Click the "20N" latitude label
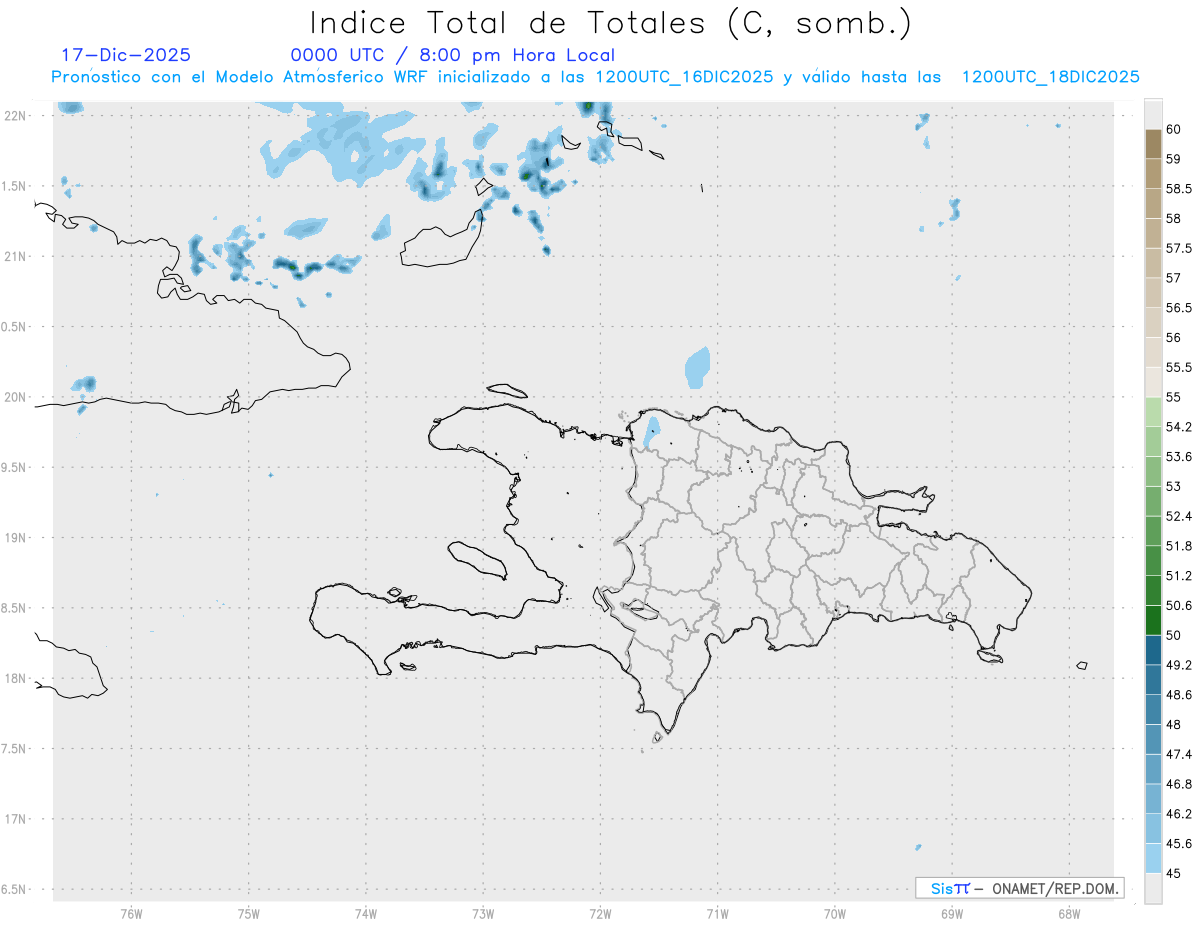Viewport: 1200px width, 927px height. pos(15,397)
